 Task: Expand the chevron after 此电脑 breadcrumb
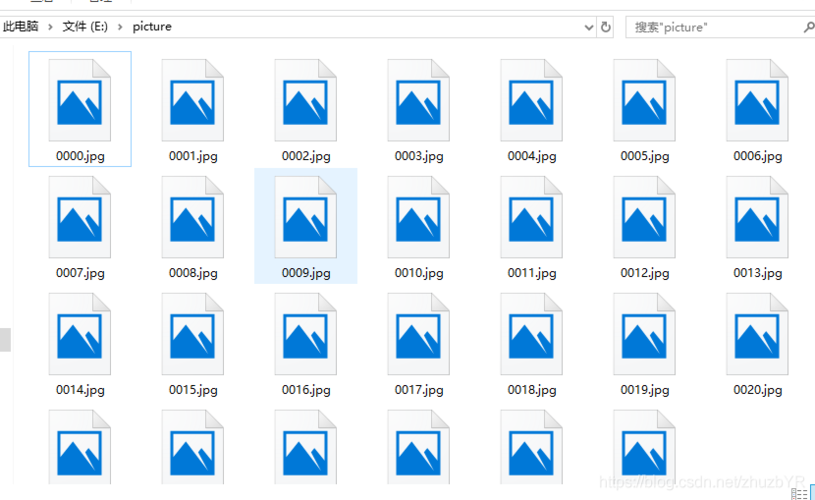(x=50, y=27)
